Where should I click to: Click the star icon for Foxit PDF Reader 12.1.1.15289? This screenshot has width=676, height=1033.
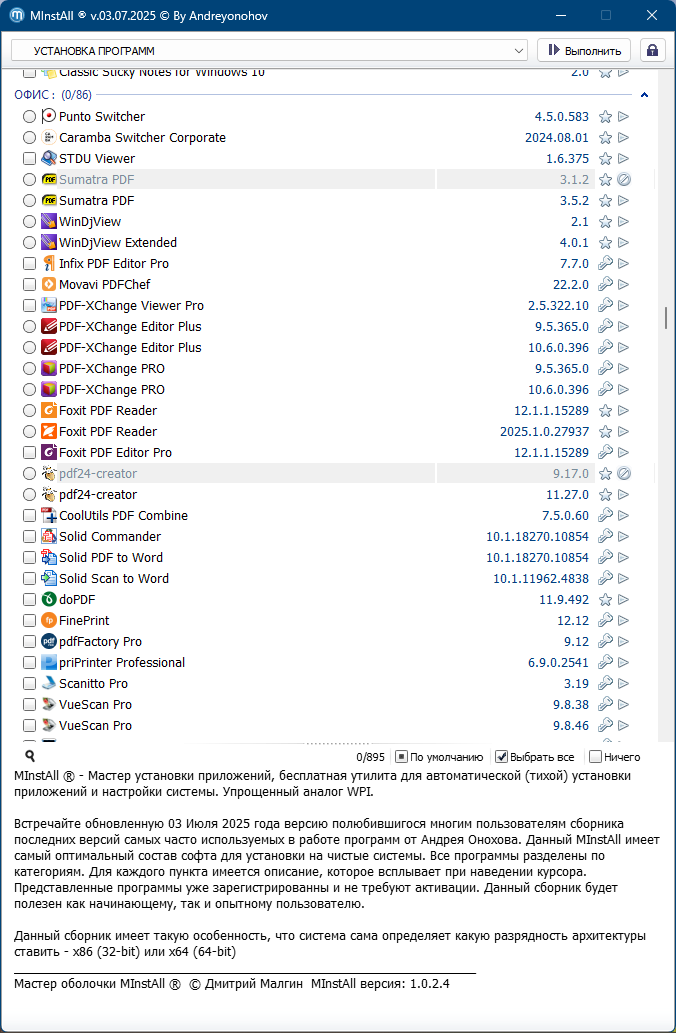pos(605,410)
